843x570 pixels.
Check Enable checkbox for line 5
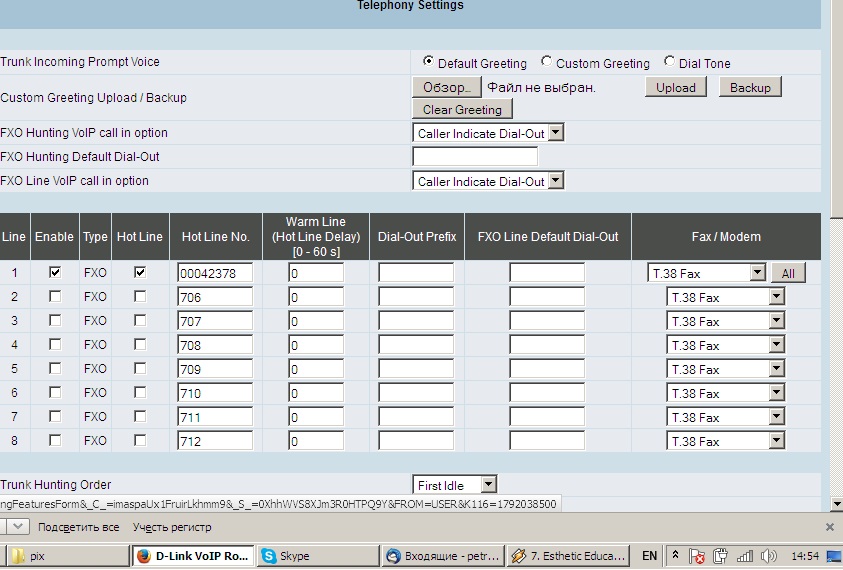point(55,368)
